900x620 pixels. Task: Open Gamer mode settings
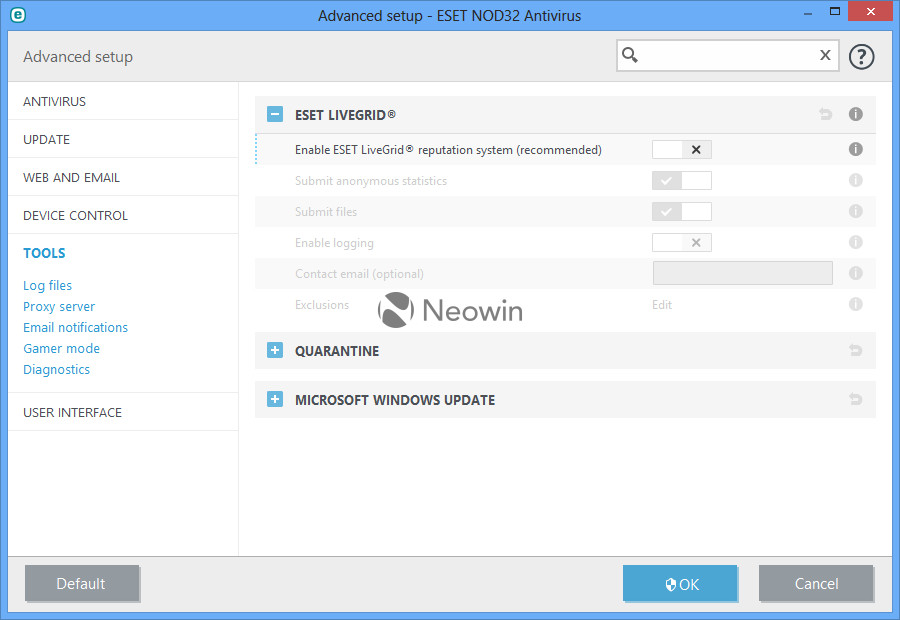(x=61, y=348)
